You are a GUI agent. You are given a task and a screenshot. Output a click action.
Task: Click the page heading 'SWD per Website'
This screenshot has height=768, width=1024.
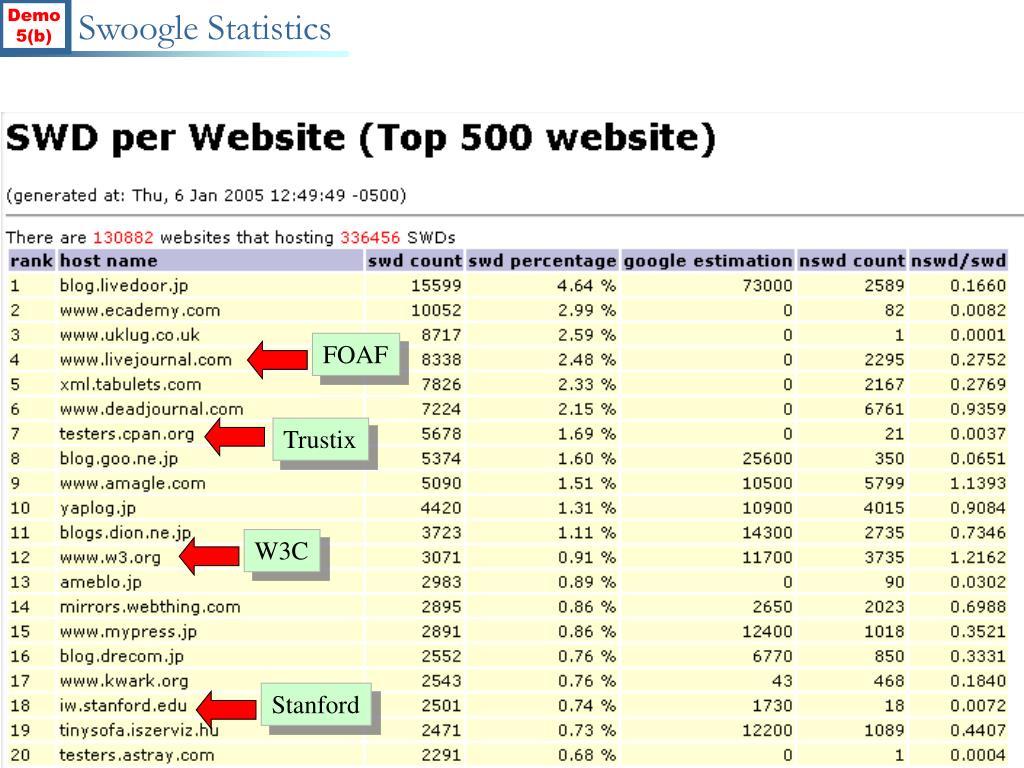click(174, 139)
